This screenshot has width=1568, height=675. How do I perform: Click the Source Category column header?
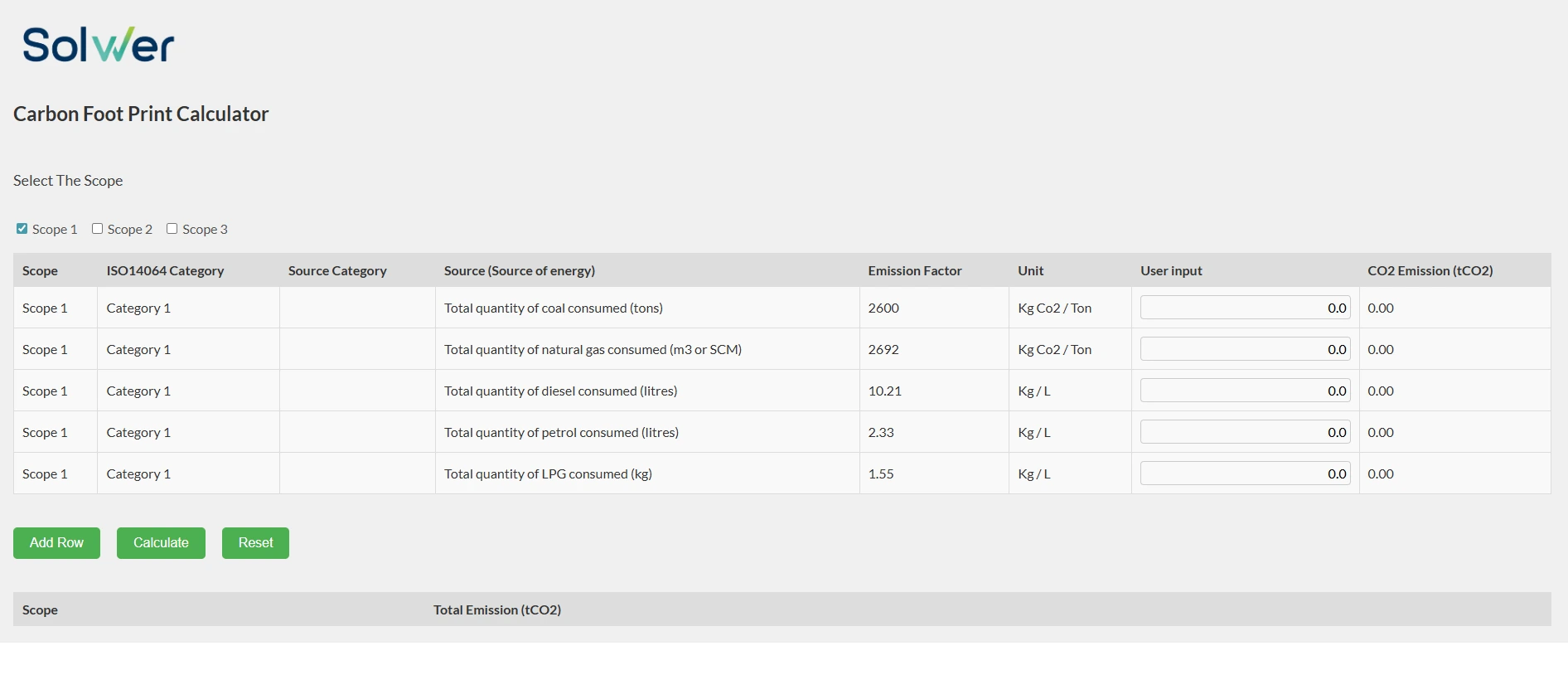pos(337,271)
